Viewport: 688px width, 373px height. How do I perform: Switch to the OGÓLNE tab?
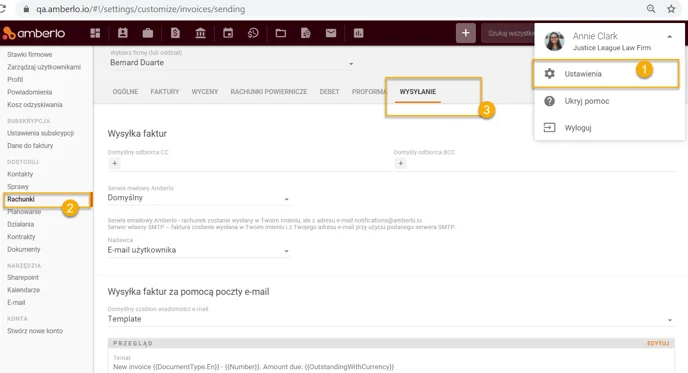point(125,92)
